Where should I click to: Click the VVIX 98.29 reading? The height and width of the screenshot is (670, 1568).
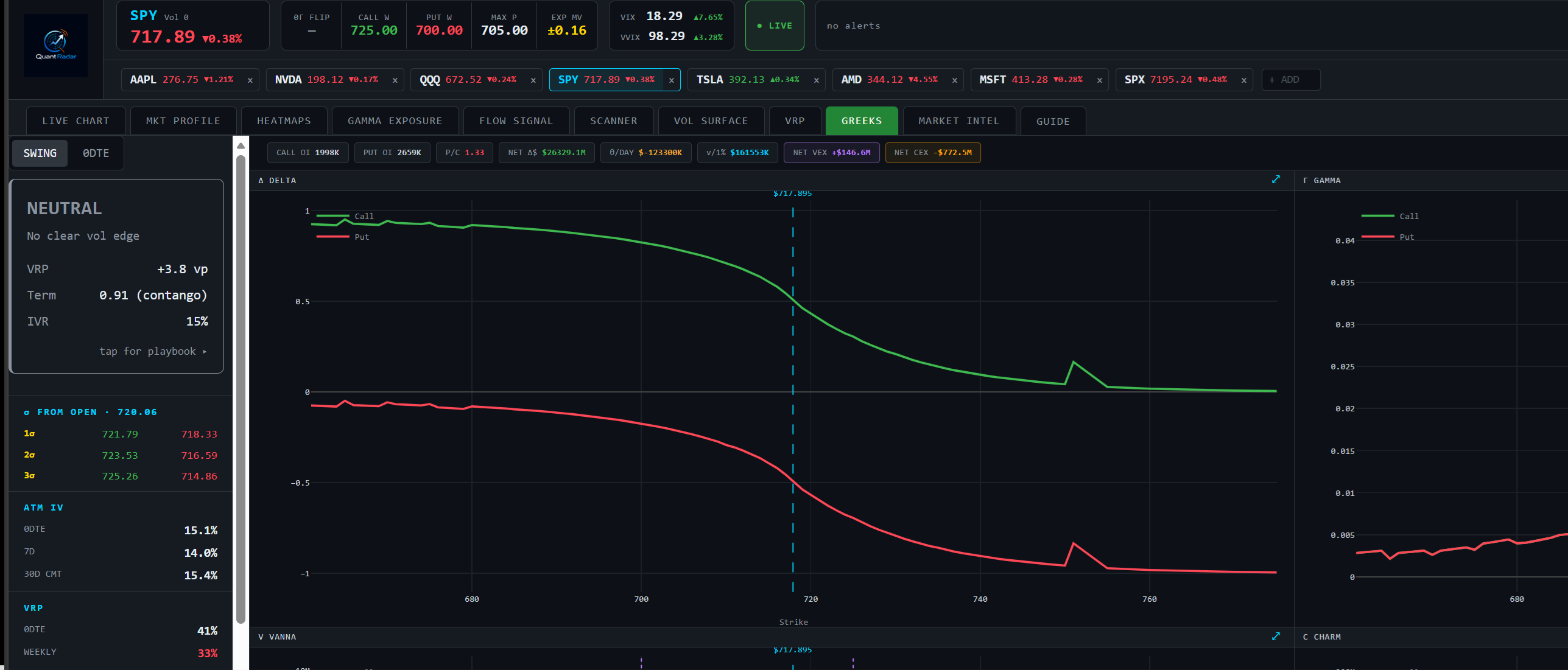(x=671, y=37)
